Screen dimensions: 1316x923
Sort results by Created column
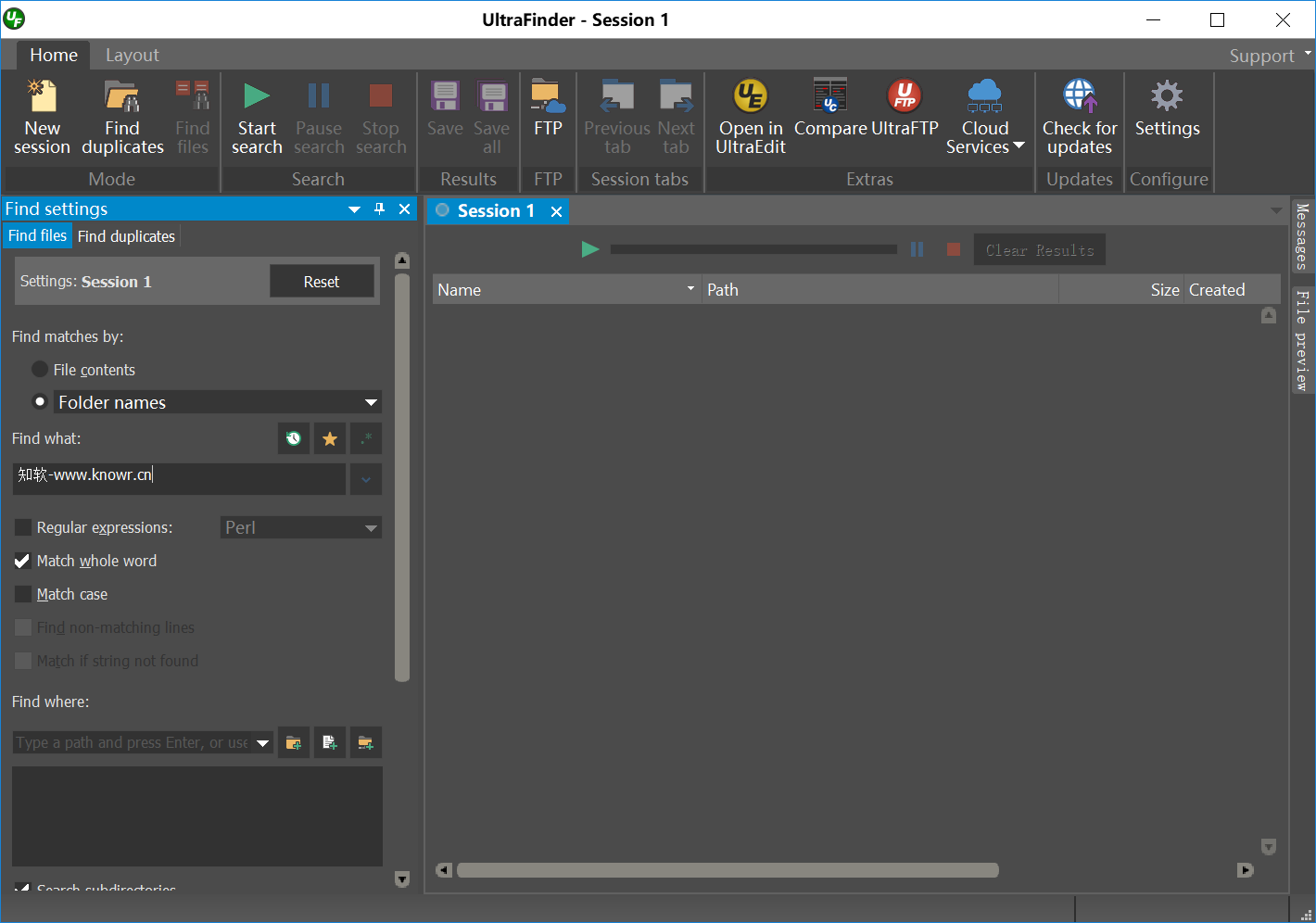pyautogui.click(x=1234, y=289)
